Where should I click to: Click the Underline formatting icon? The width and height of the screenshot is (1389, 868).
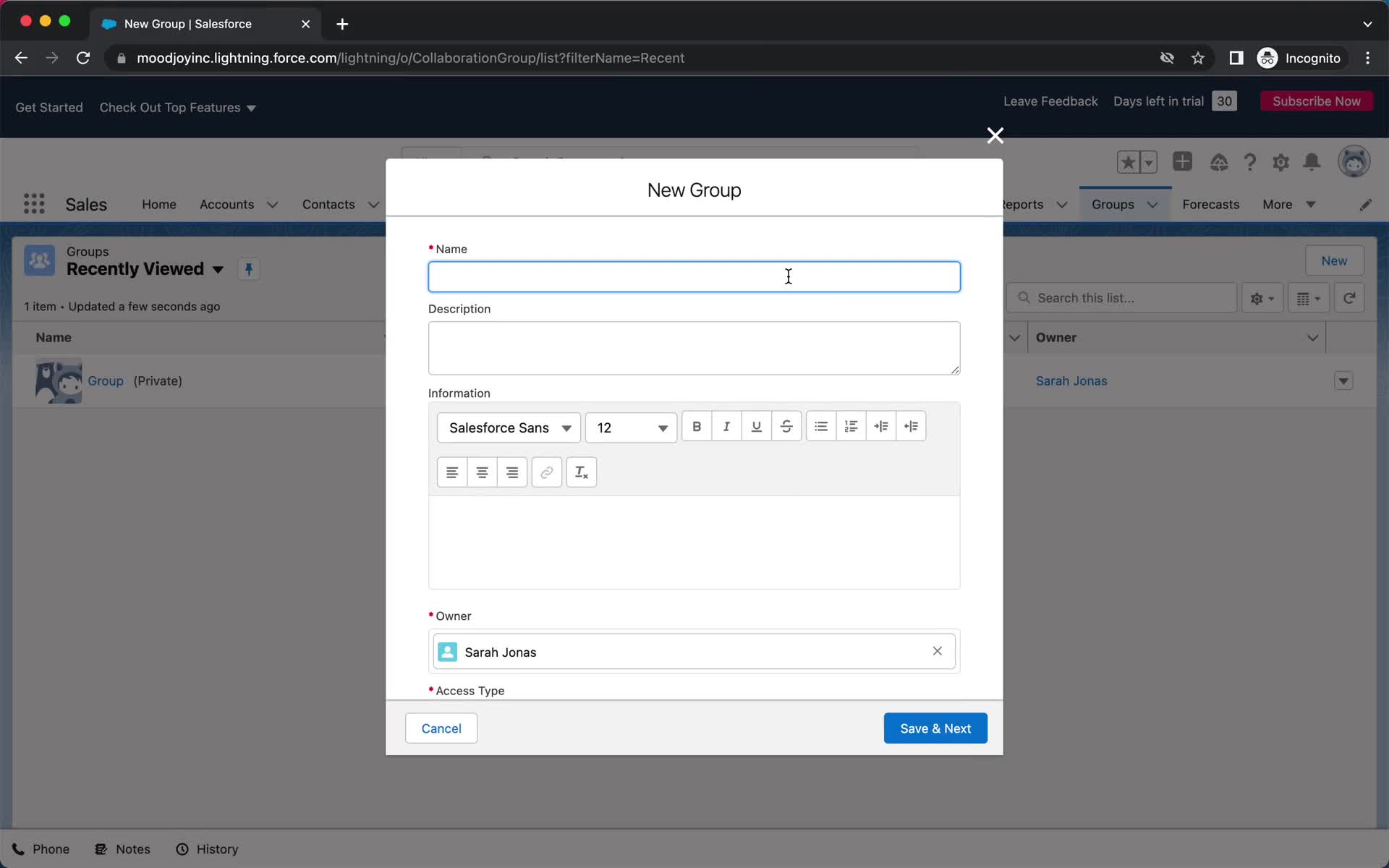[756, 426]
